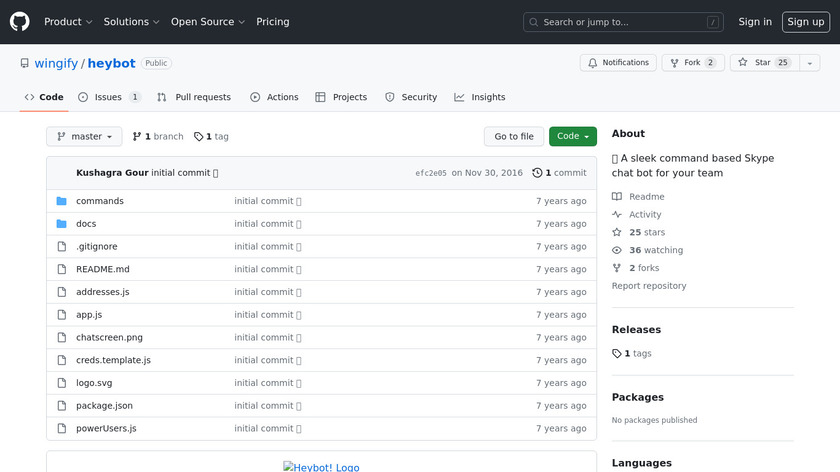The image size is (840, 472).
Task: Click the Go to file button
Action: [x=514, y=137]
